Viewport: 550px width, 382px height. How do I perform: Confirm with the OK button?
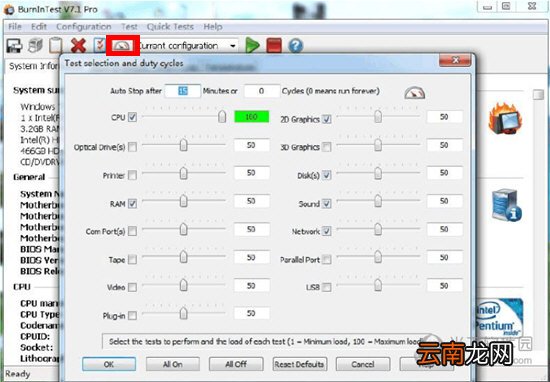pyautogui.click(x=109, y=364)
